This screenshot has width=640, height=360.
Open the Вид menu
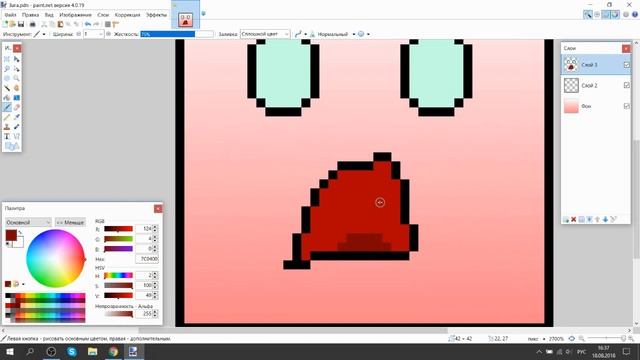click(49, 15)
